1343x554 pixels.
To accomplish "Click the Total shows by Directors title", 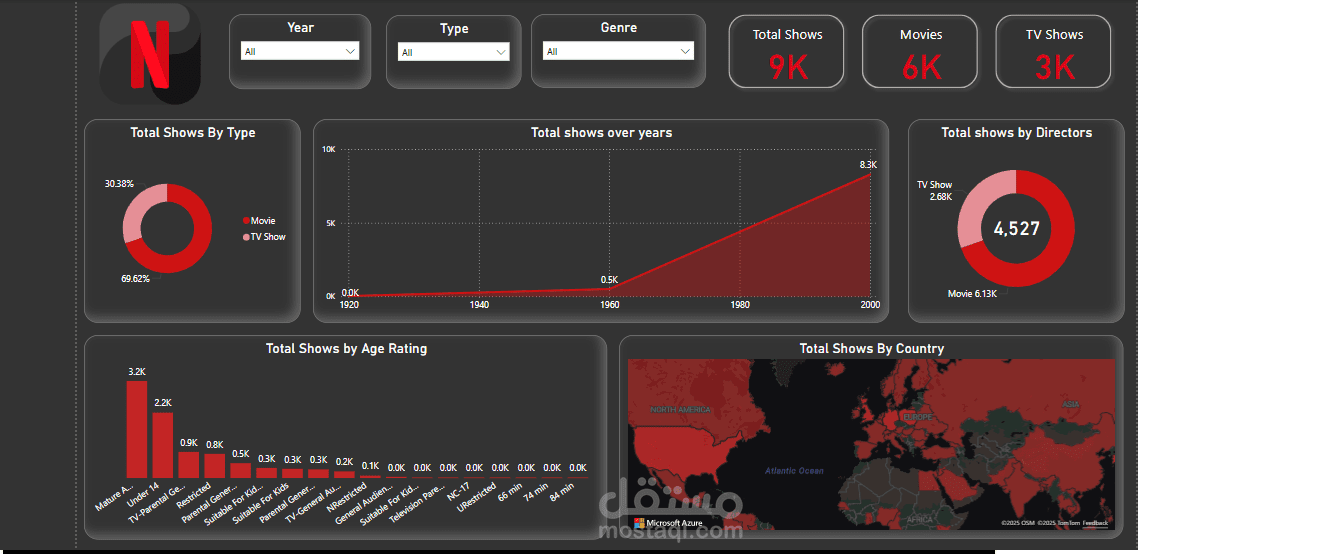I will tap(1016, 132).
